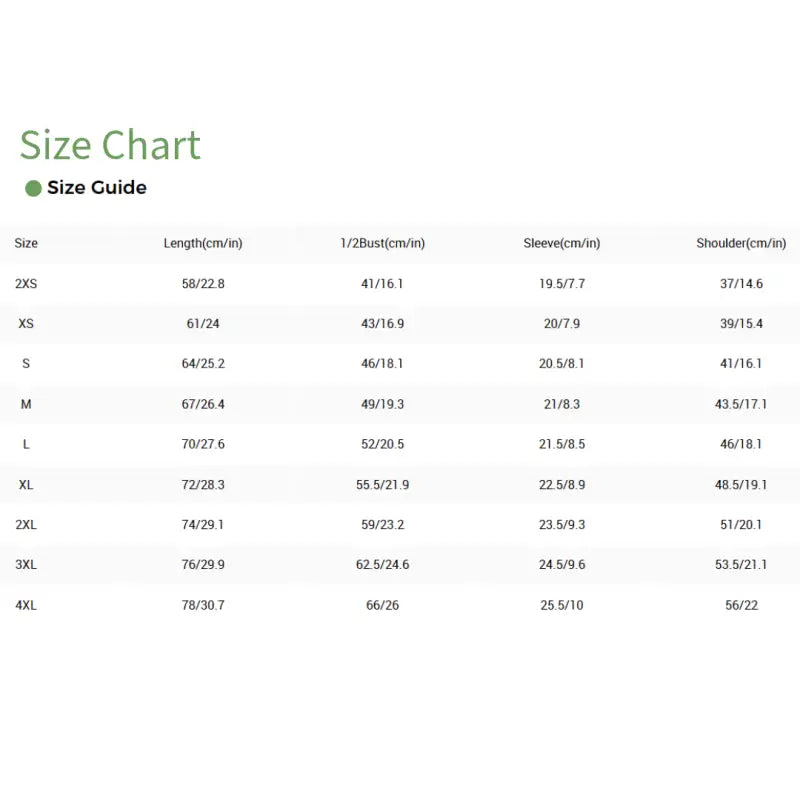
Task: Click the 62.5/24.6 bust cell
Action: [x=382, y=565]
